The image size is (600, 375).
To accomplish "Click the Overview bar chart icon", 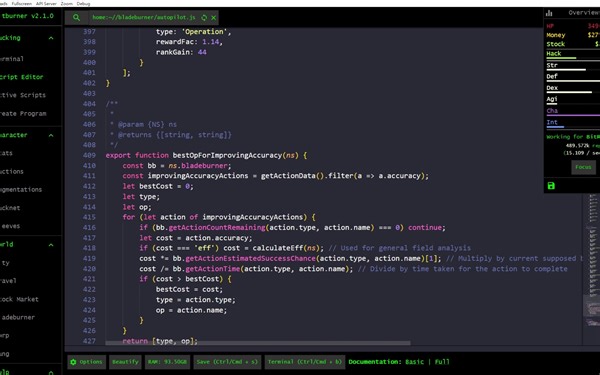I will point(549,13).
